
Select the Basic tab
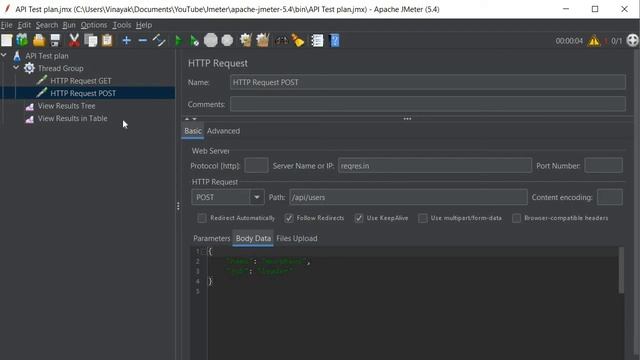193,131
